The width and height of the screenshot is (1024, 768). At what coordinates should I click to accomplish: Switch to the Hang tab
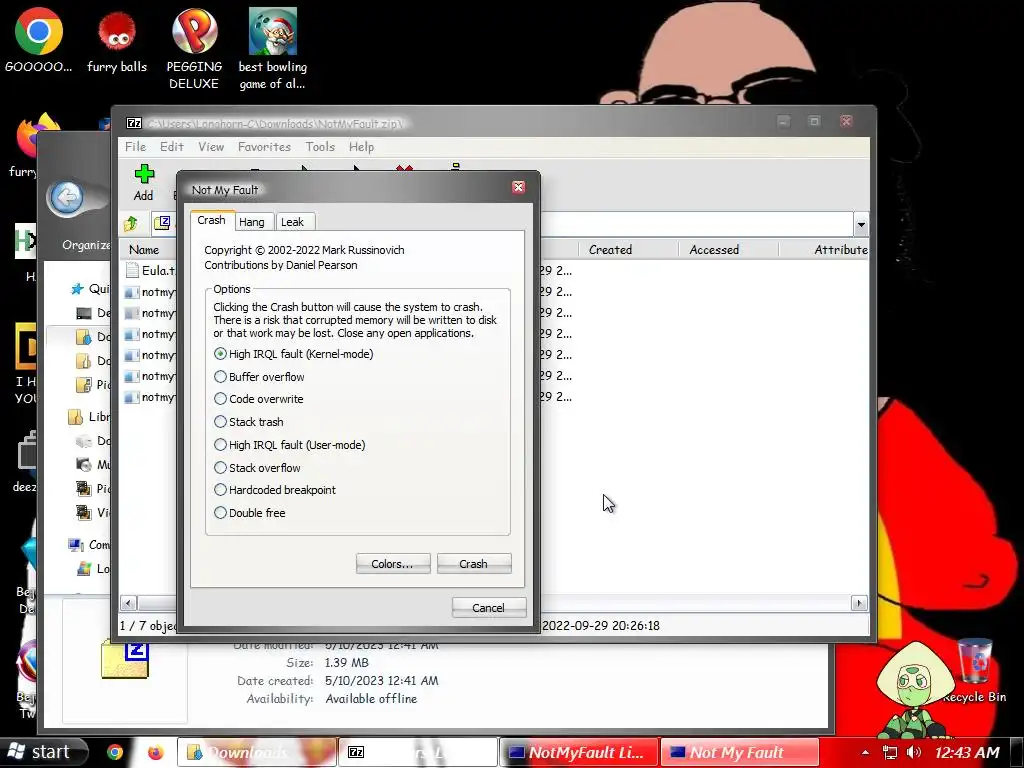(252, 222)
